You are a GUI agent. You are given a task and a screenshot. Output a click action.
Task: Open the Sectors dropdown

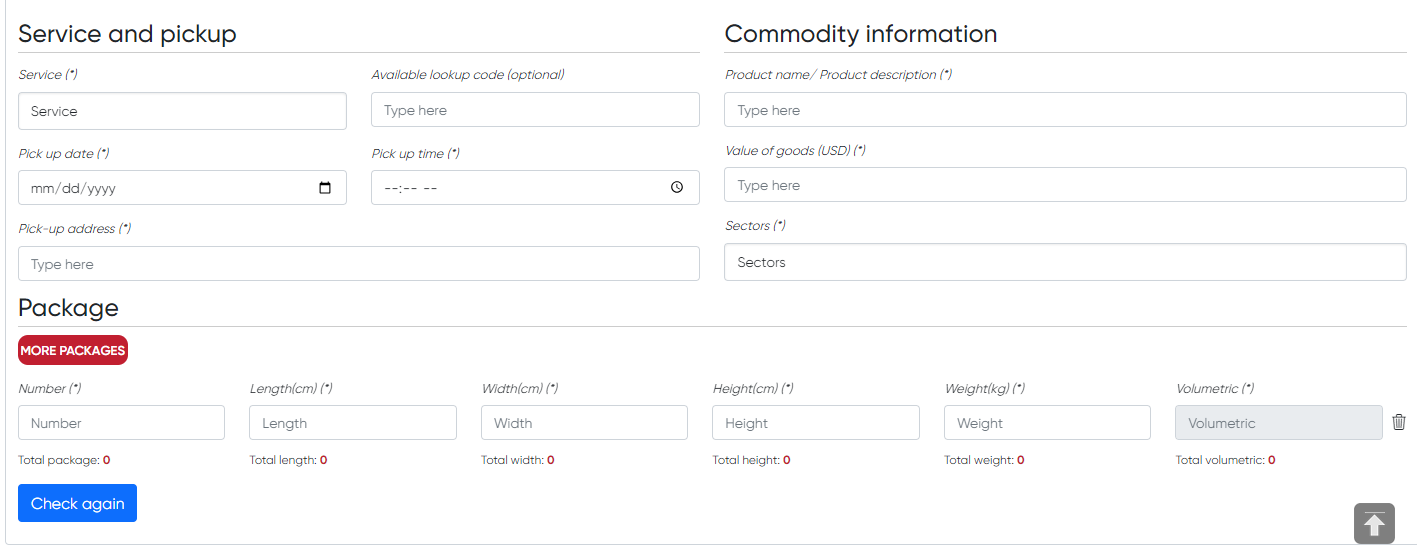(1065, 262)
